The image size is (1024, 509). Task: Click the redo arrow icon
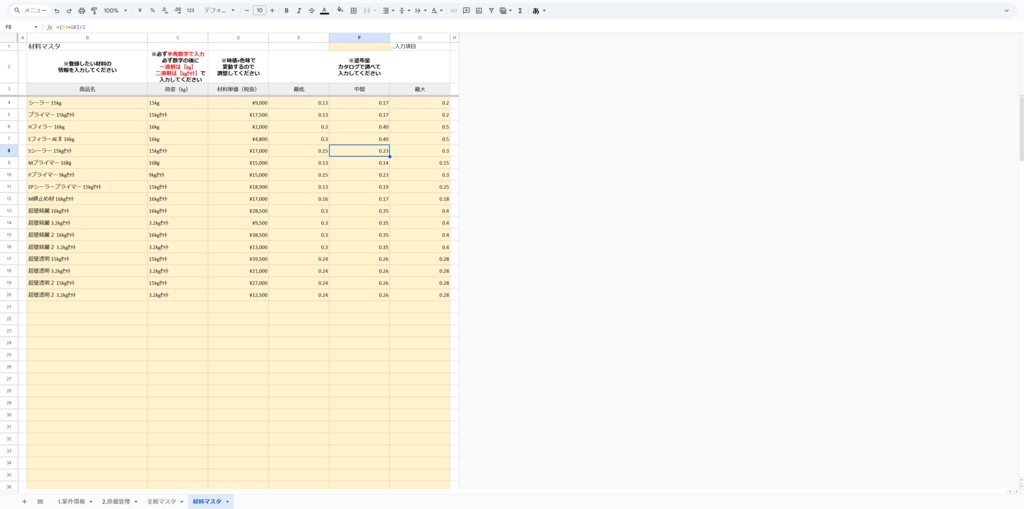click(69, 10)
